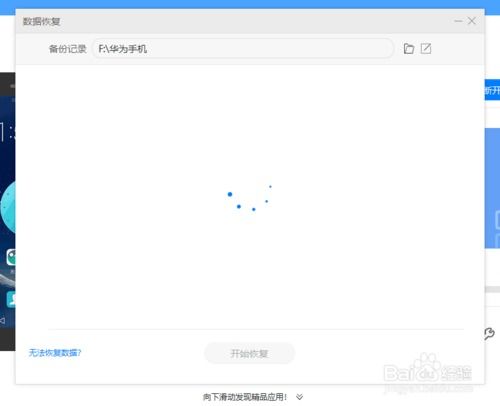Close the 数据恢复 dialog
This screenshot has height=406, width=500.
coord(472,21)
